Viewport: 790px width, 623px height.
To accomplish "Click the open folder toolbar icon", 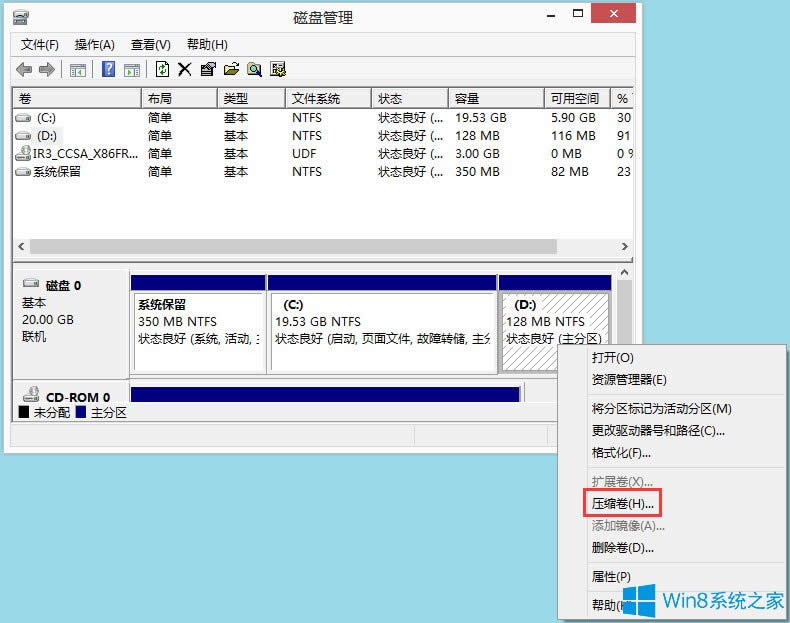I will point(231,69).
